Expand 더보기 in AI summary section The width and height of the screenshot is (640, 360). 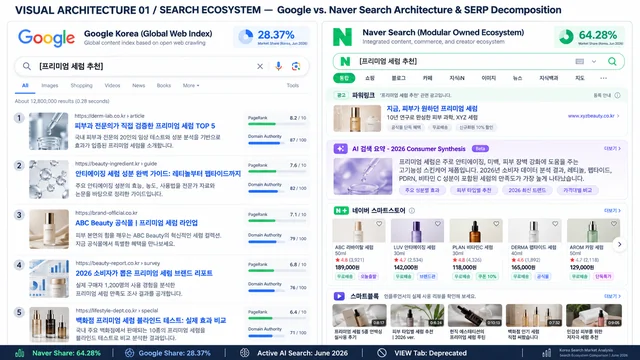pyautogui.click(x=612, y=149)
